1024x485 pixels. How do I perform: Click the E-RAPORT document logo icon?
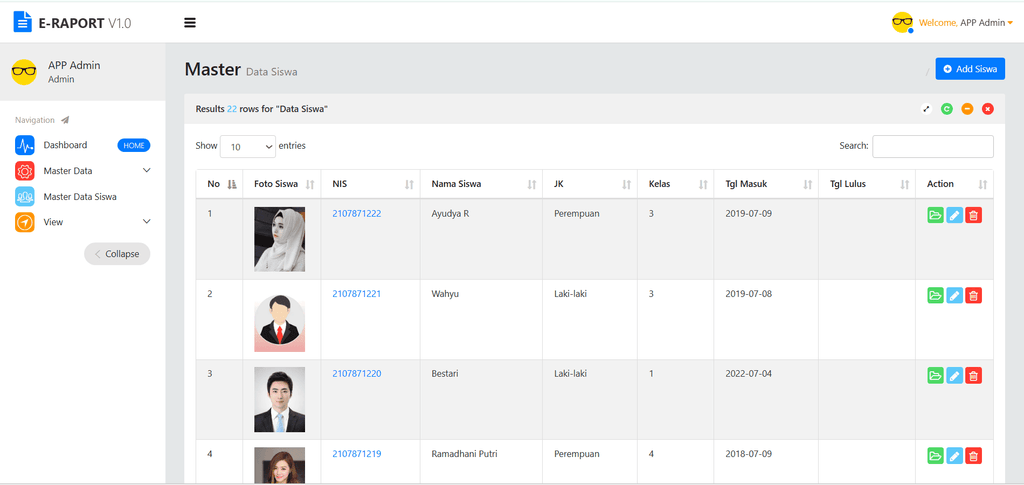click(22, 22)
